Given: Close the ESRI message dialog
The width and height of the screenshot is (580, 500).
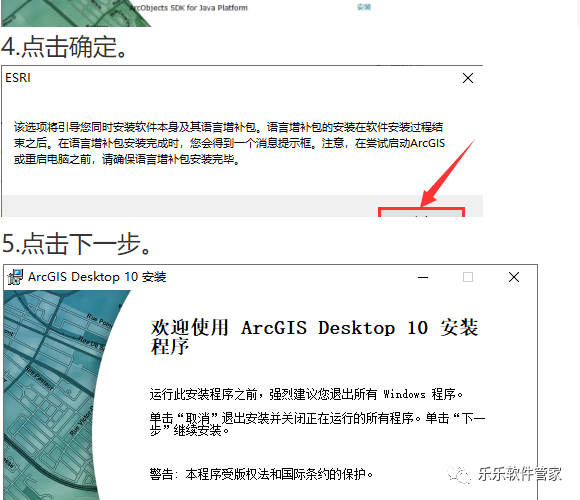Looking at the screenshot, I should [x=468, y=78].
